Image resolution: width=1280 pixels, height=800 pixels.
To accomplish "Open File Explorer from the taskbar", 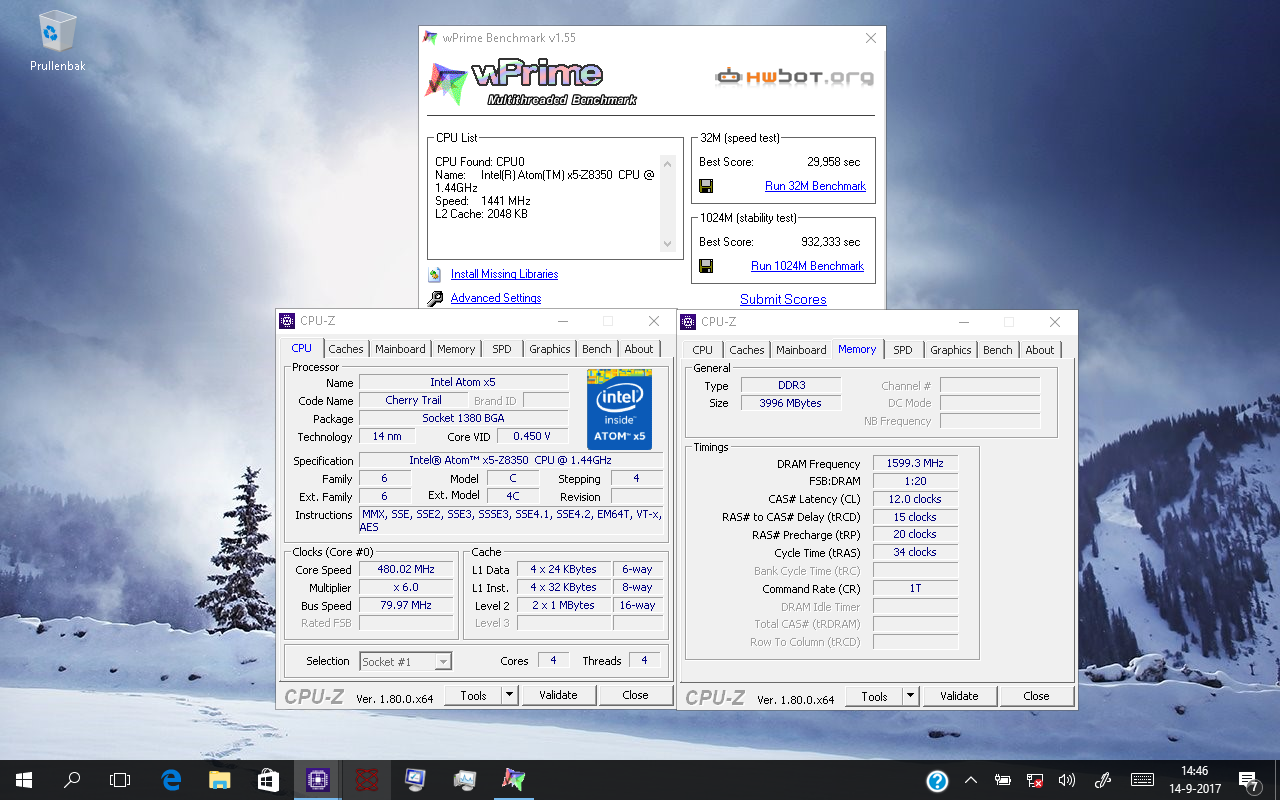I will pos(220,780).
